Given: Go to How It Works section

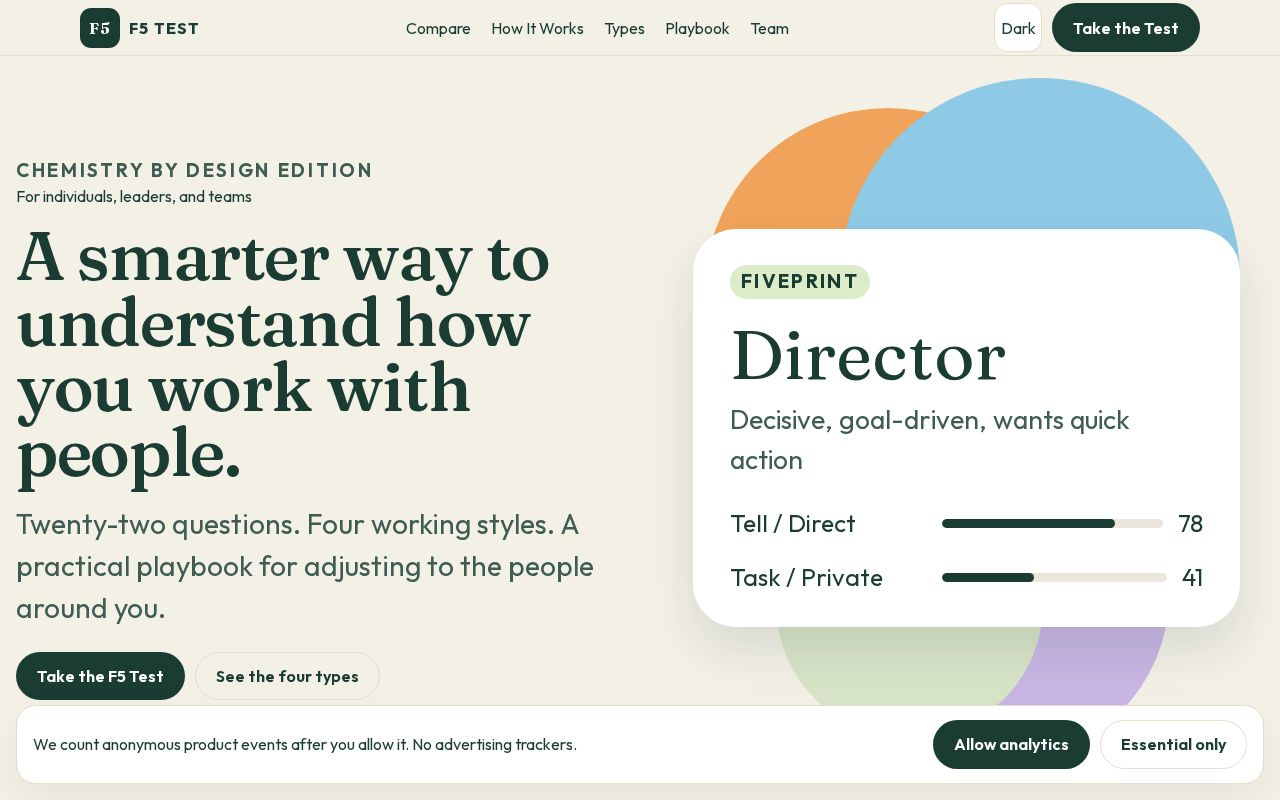Looking at the screenshot, I should [537, 28].
